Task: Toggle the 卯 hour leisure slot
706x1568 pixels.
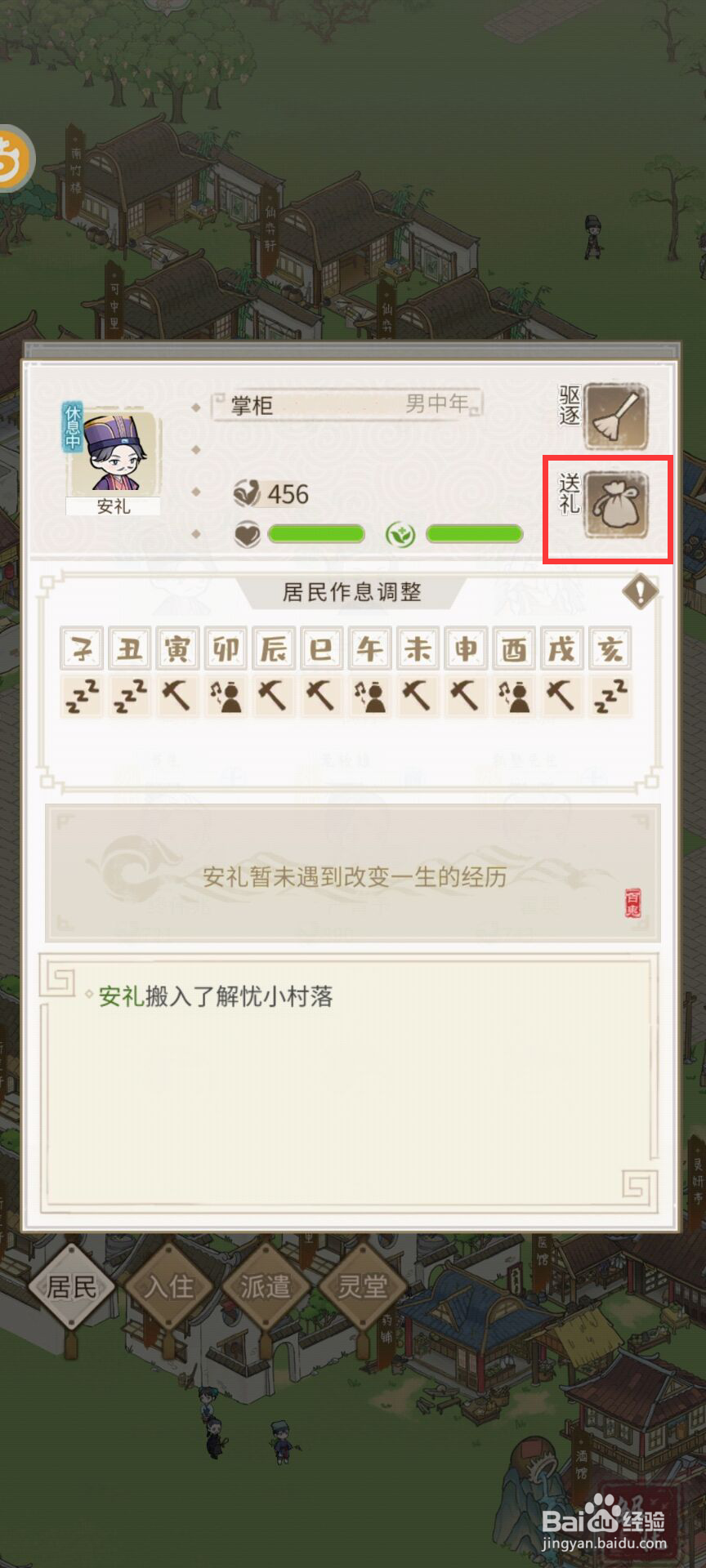Action: click(x=226, y=697)
